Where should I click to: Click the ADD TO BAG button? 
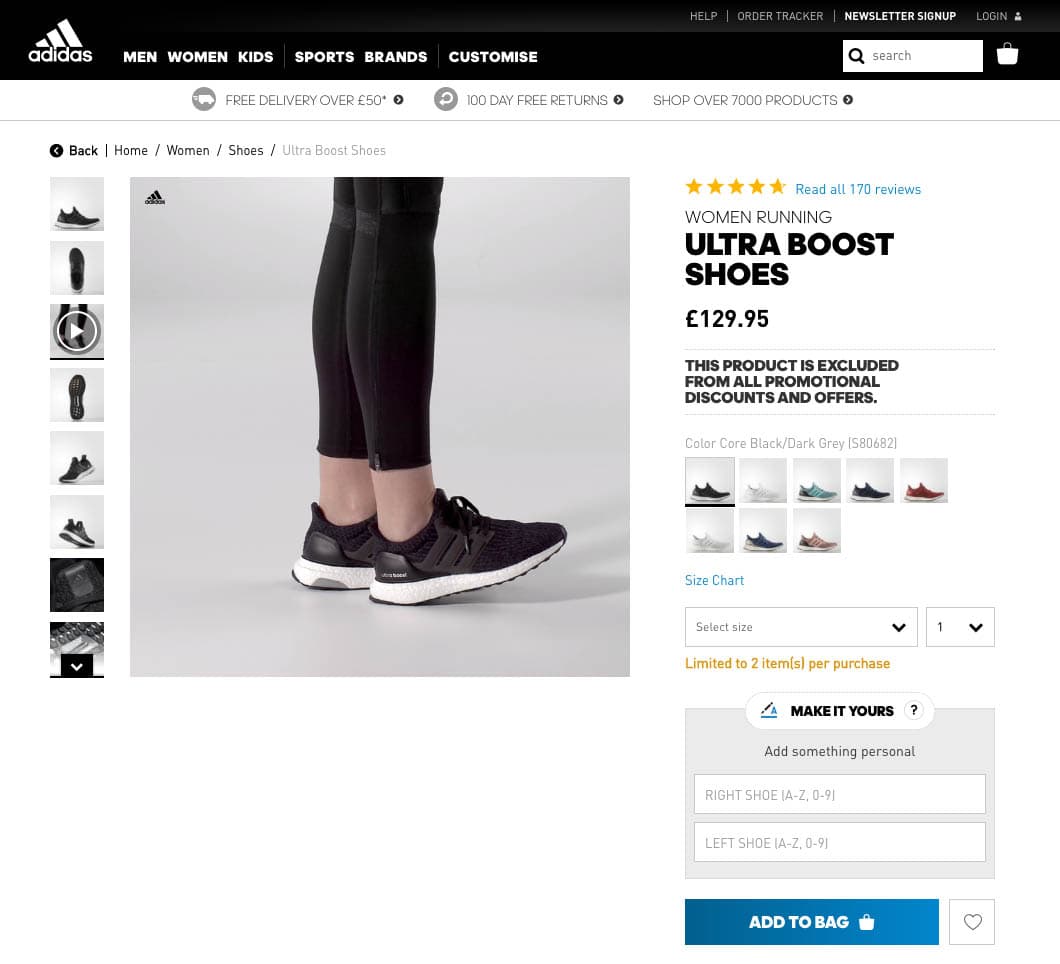point(811,921)
